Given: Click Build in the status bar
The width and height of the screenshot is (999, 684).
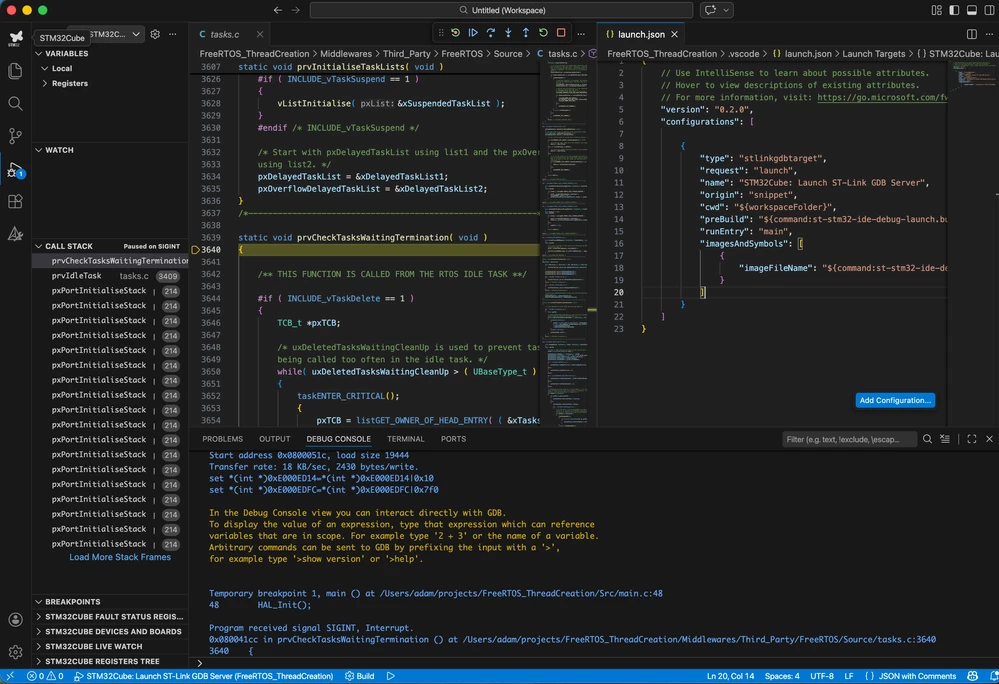Looking at the screenshot, I should 359,676.
